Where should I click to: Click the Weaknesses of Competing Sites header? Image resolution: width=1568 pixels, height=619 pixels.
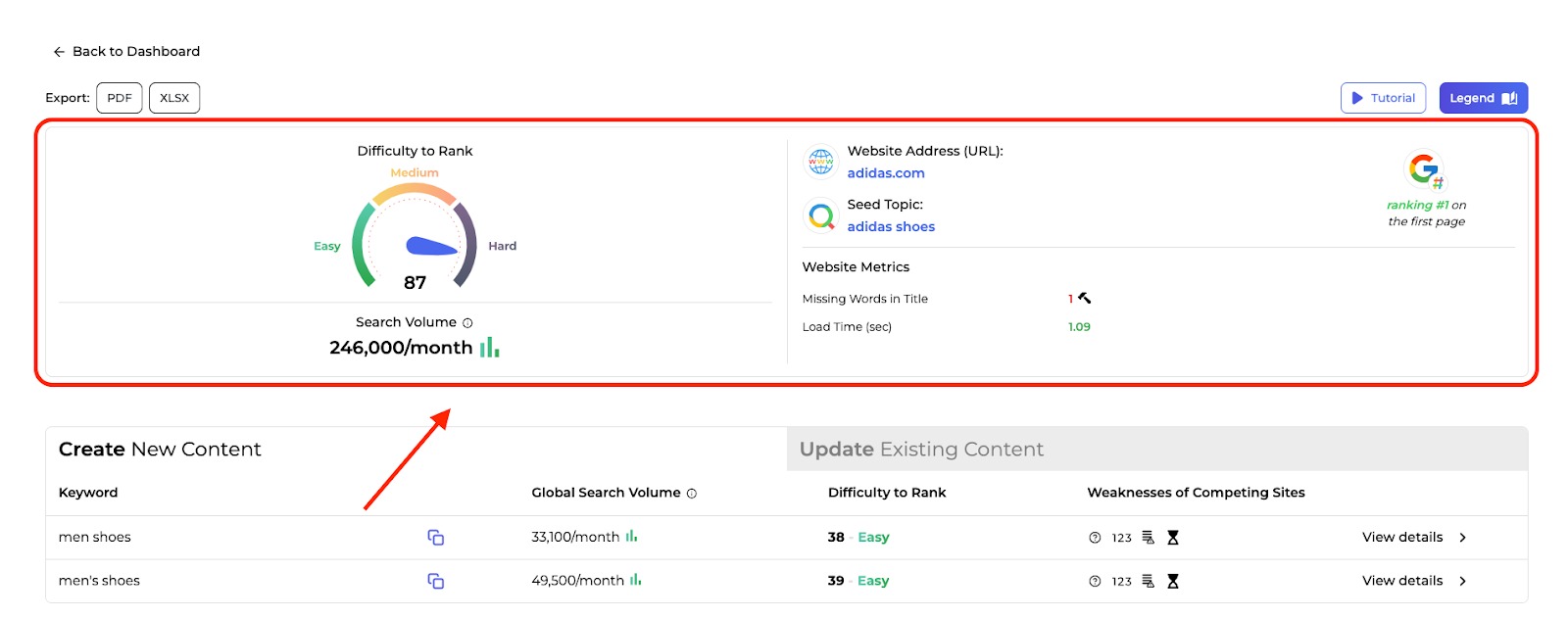tap(1196, 493)
